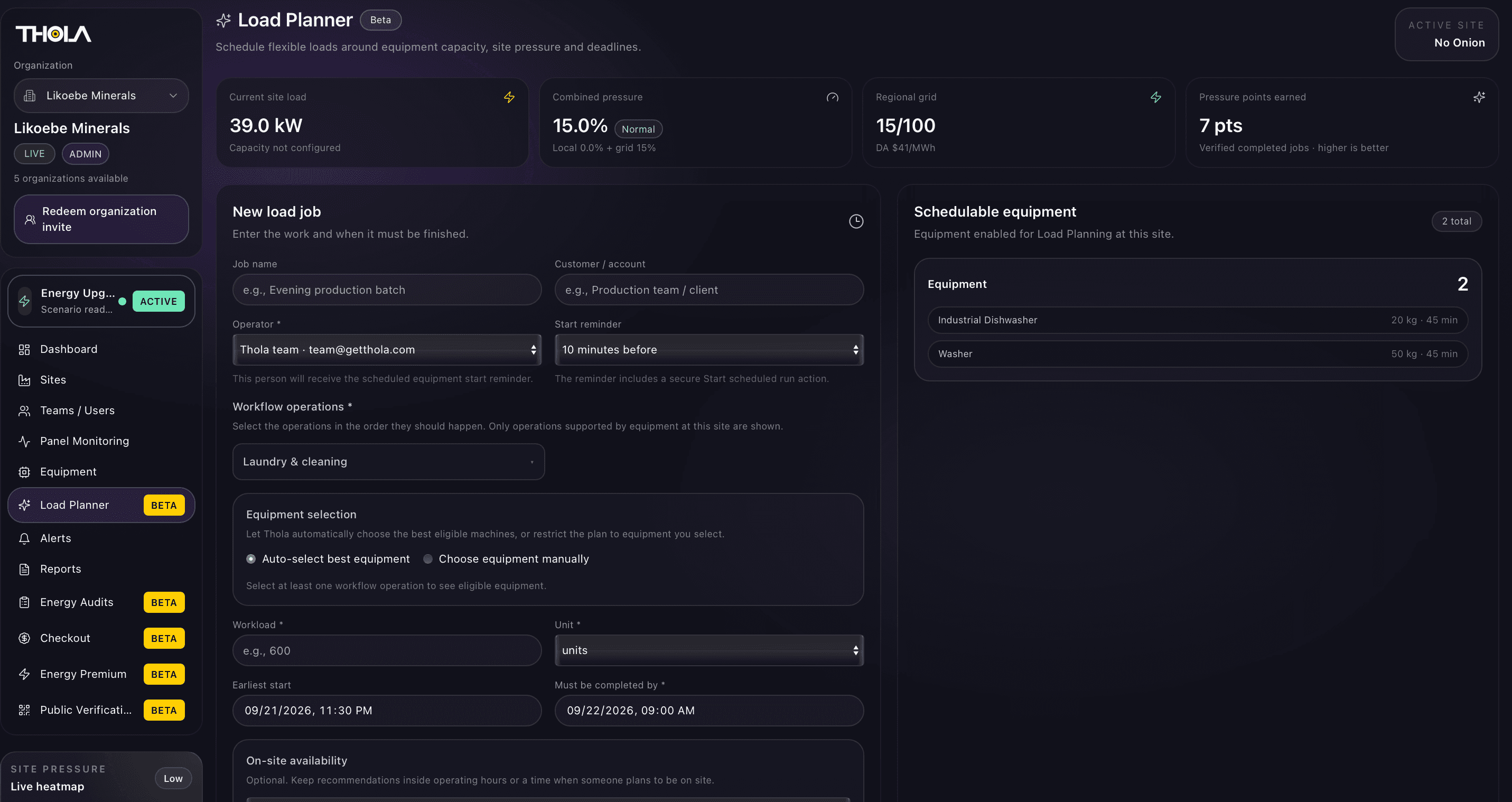Select the Washer equipment row
Image resolution: width=1512 pixels, height=802 pixels.
(1197, 354)
